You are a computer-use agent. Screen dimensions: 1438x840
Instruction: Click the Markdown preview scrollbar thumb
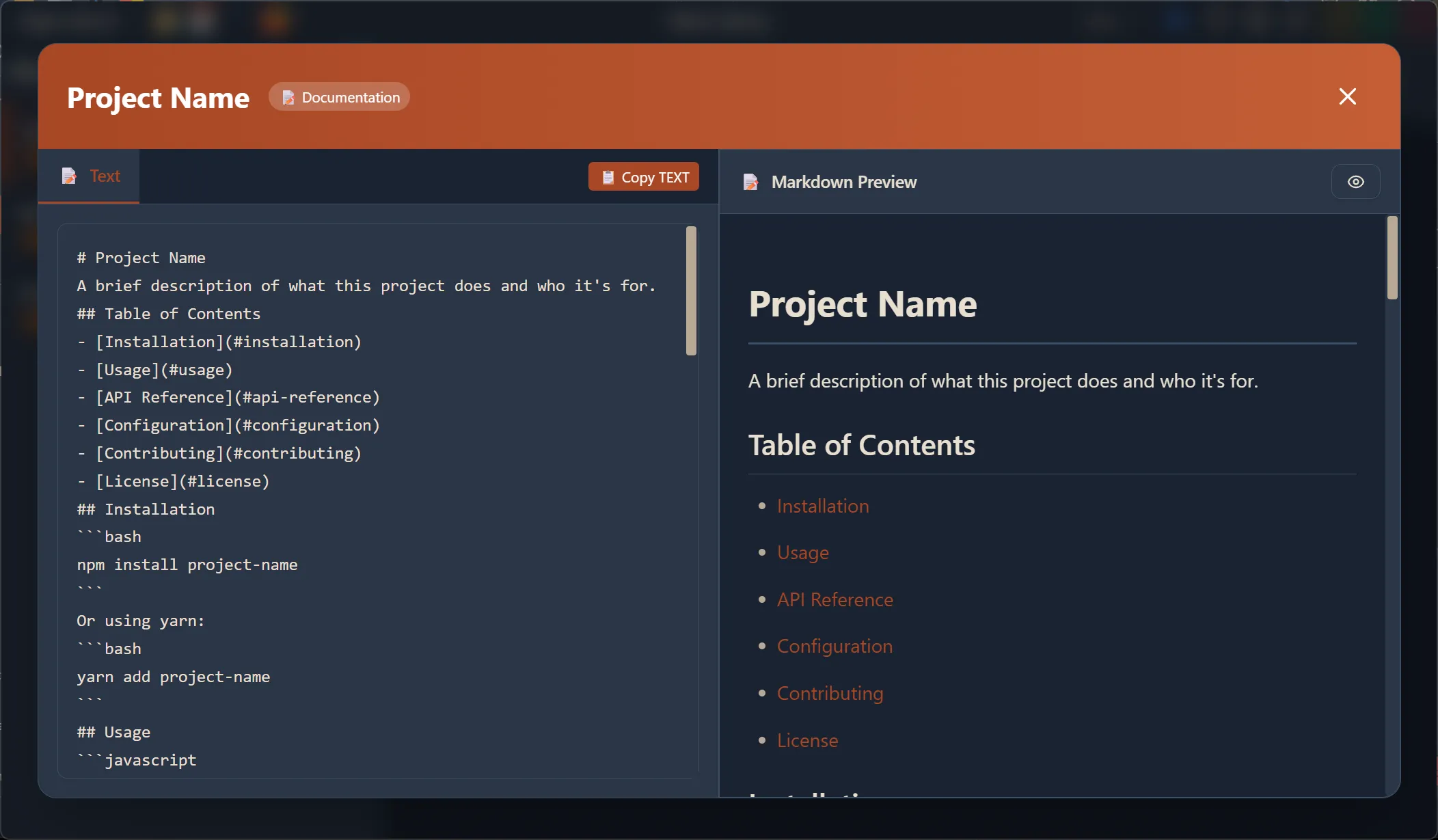coord(1392,258)
